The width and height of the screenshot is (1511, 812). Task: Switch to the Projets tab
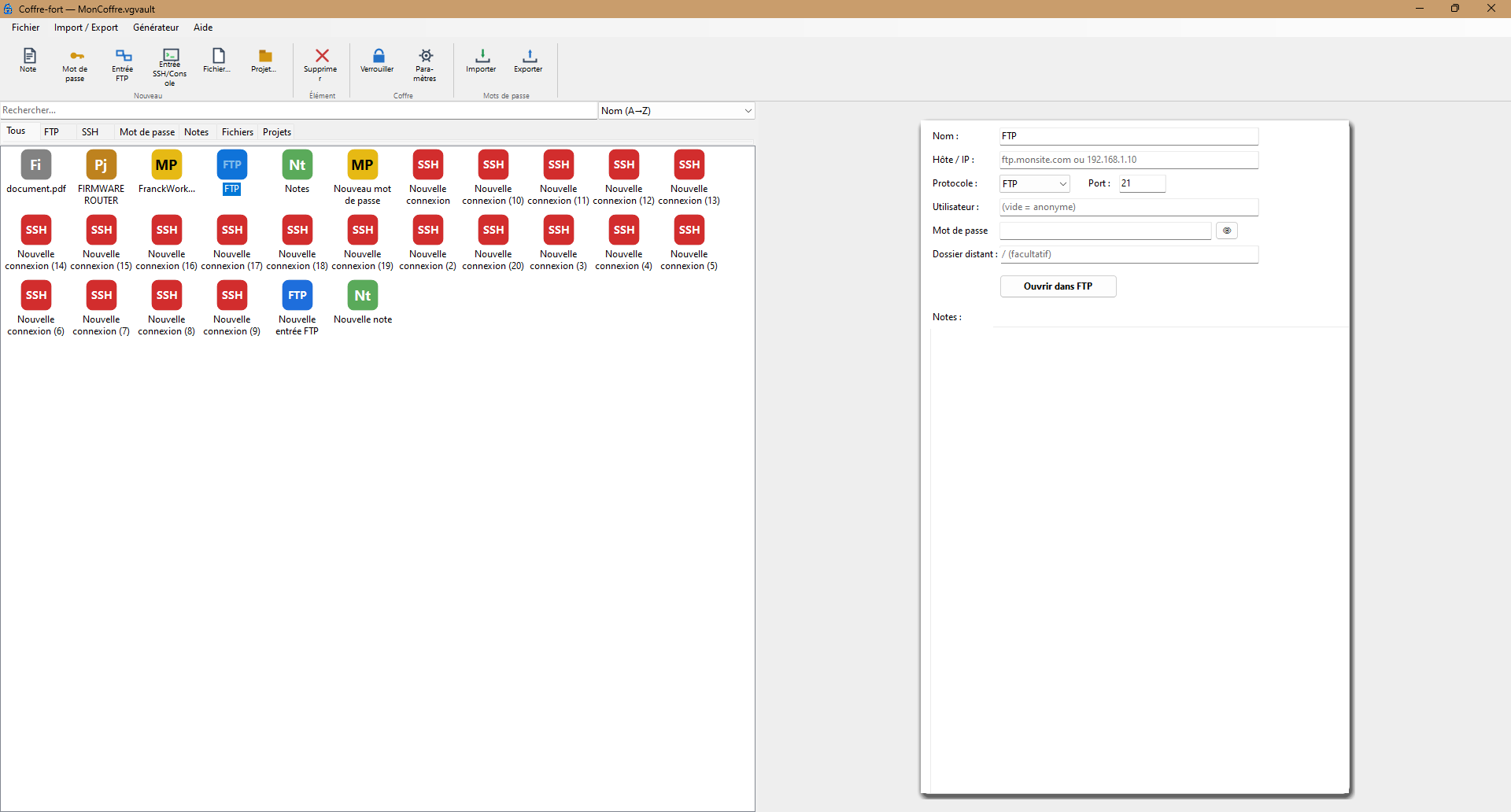point(277,132)
